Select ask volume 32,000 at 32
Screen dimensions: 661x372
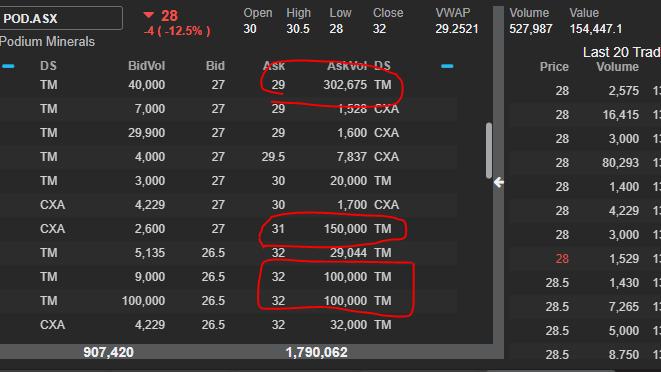[348, 325]
